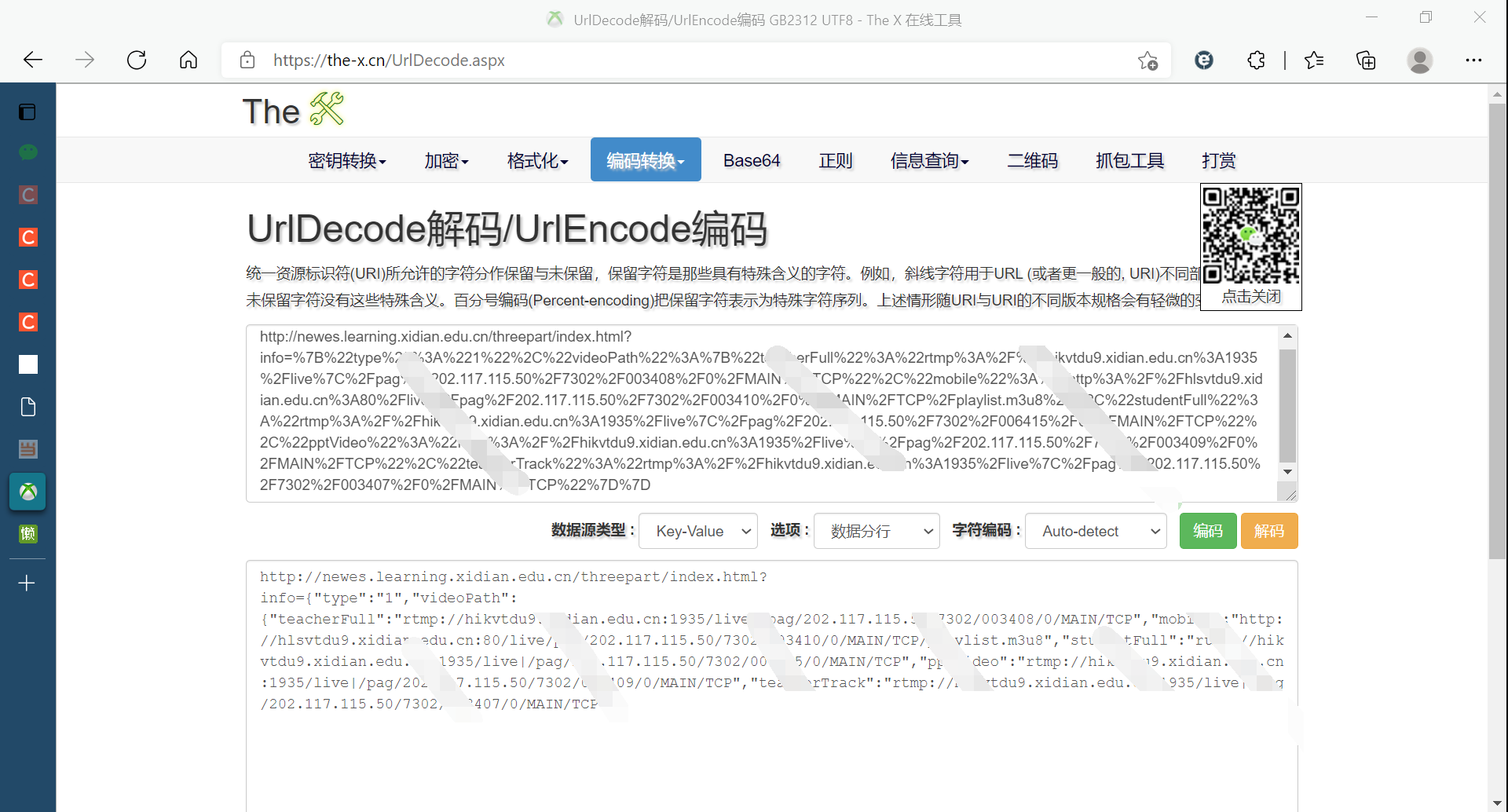
Task: Open the Key-Value data source dropdown
Action: point(697,531)
